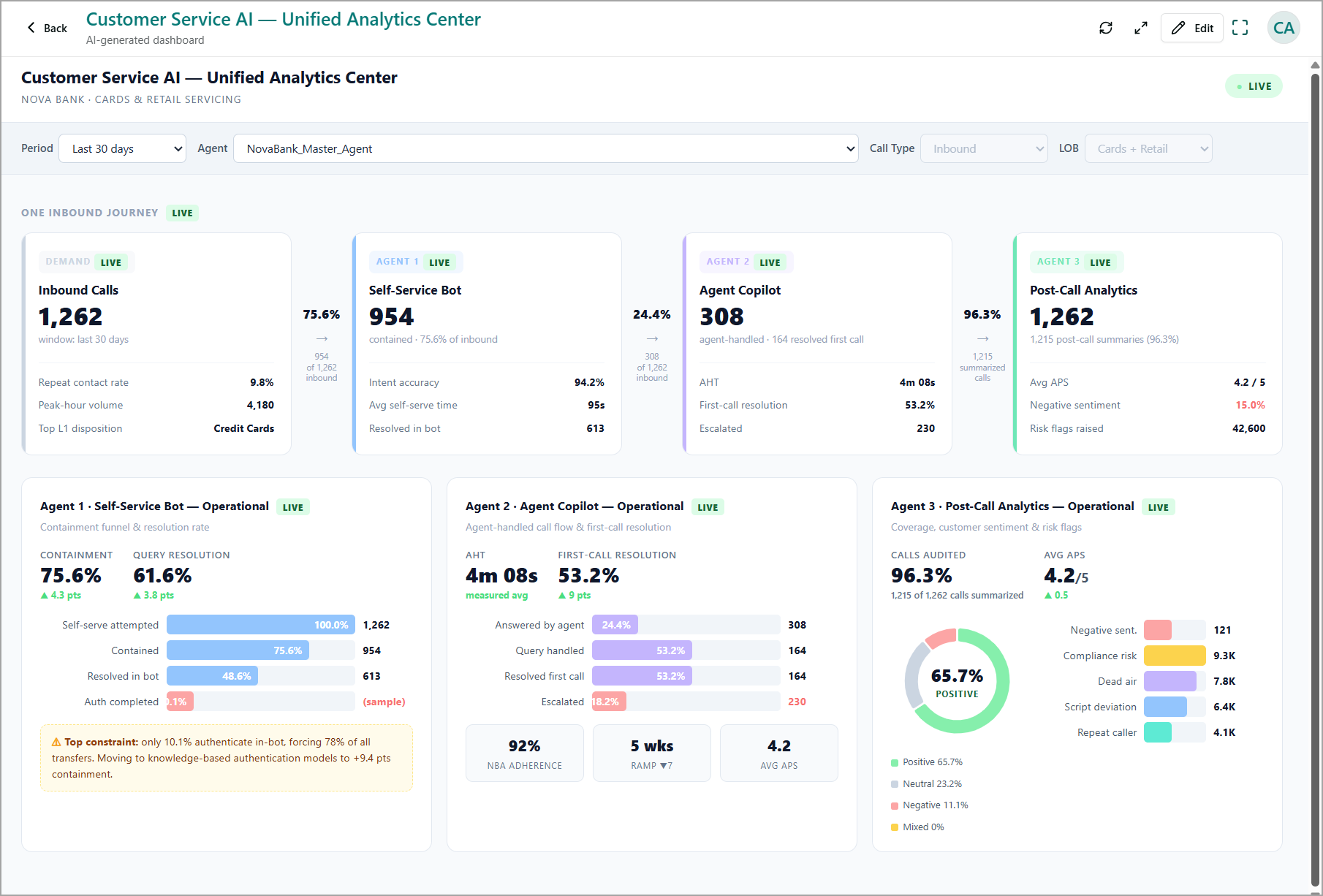The height and width of the screenshot is (896, 1323).
Task: Click the Repeat caller teal bar
Action: pyautogui.click(x=1158, y=732)
